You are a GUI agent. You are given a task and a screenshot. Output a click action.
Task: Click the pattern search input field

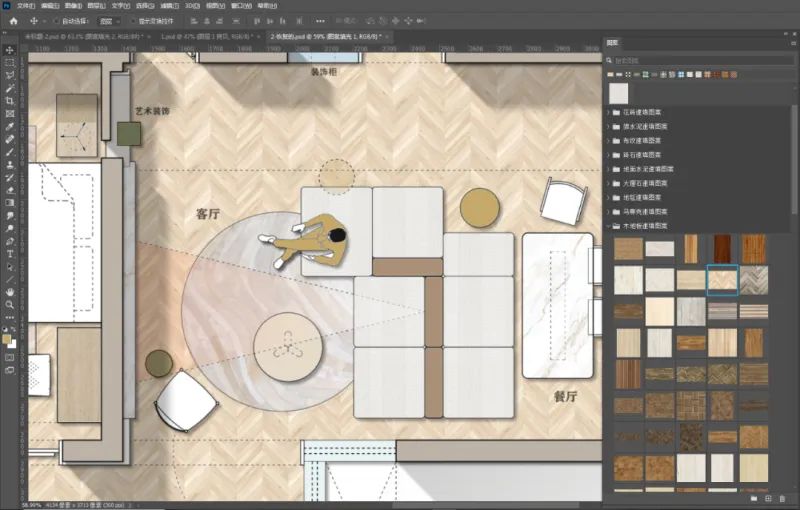click(x=700, y=59)
